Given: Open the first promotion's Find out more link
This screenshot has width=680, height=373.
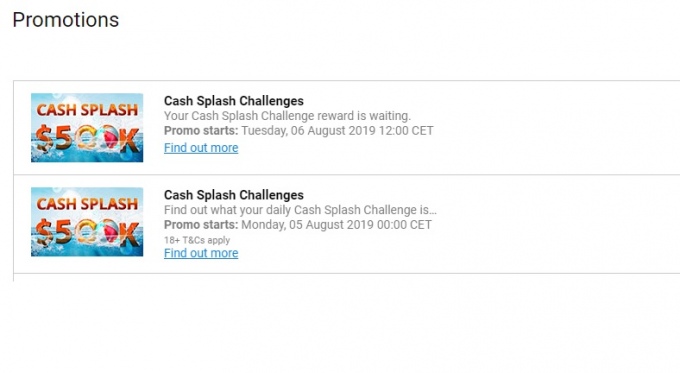Looking at the screenshot, I should [201, 148].
